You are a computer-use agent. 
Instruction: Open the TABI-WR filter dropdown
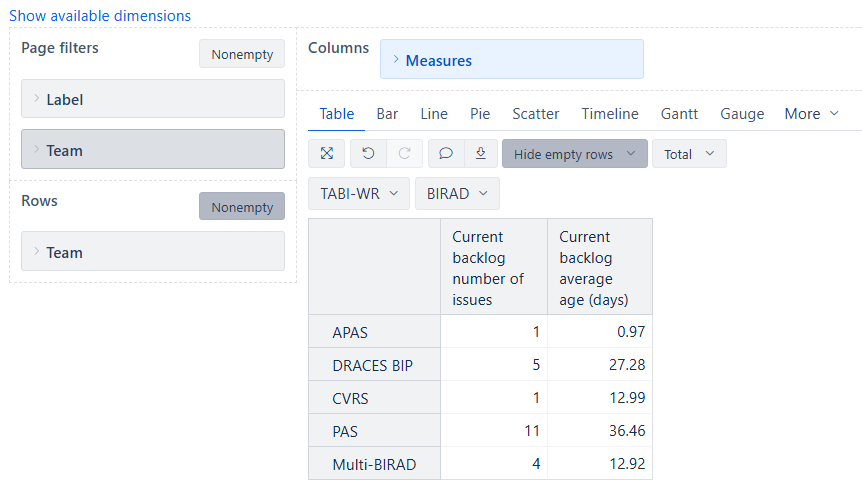[x=359, y=194]
